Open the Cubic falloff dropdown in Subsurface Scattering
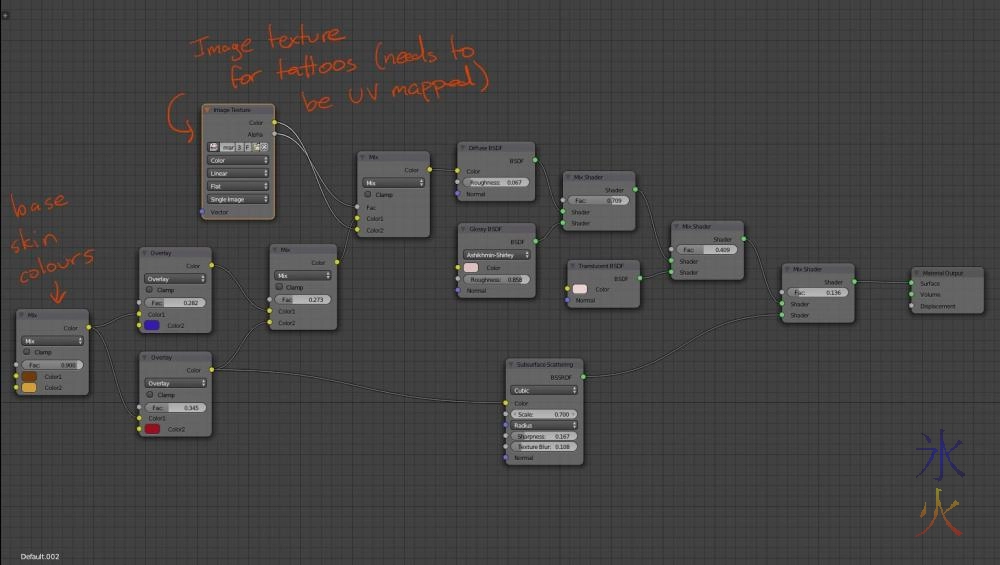Screen dimensions: 1000x565 coord(546,390)
